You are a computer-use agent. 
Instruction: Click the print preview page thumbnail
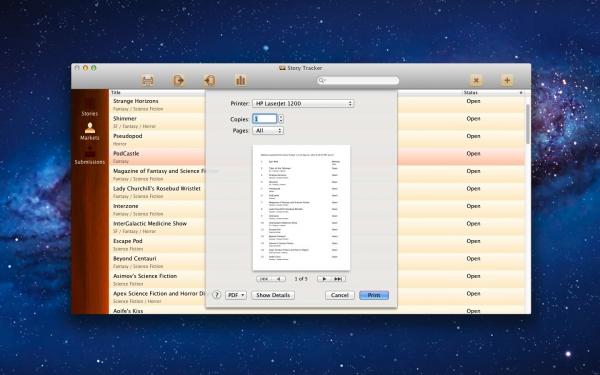coord(301,208)
